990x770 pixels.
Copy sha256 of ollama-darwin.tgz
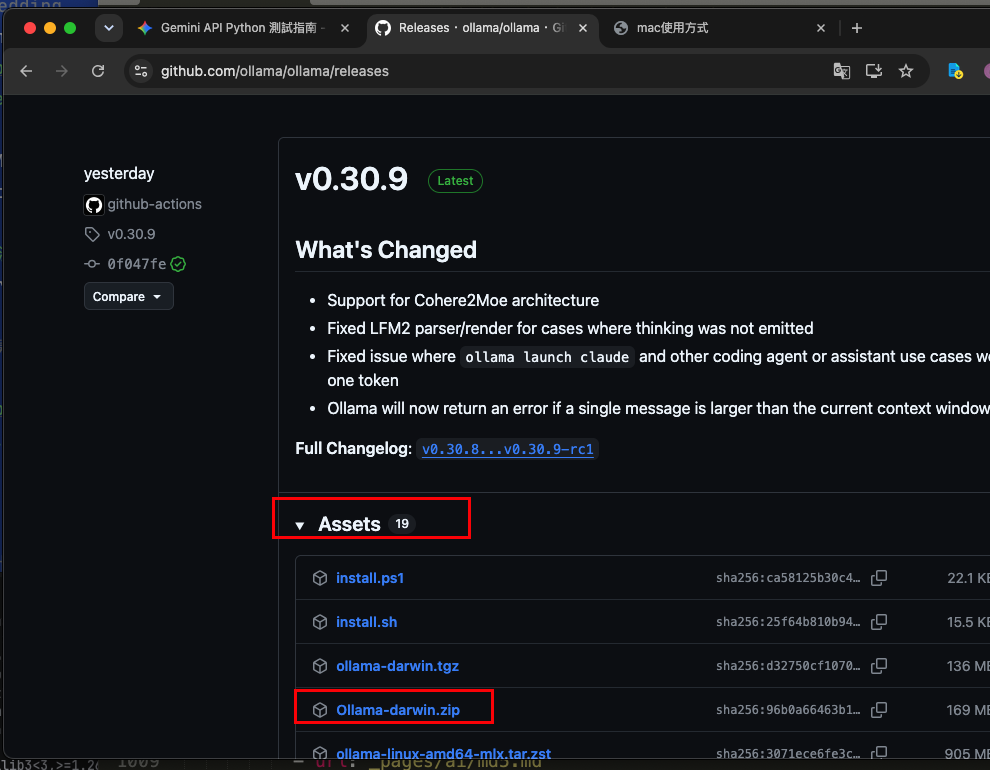[879, 666]
